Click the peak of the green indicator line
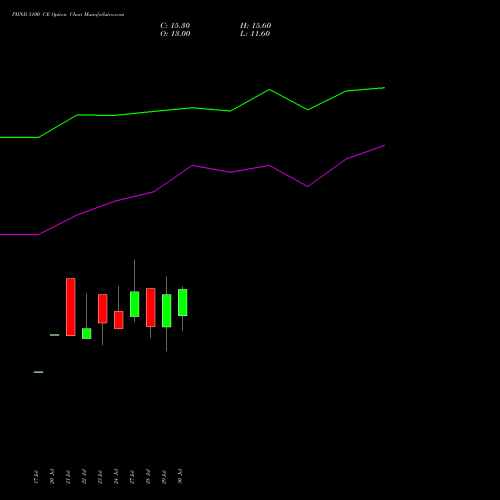This screenshot has width=500, height=500. 384,88
